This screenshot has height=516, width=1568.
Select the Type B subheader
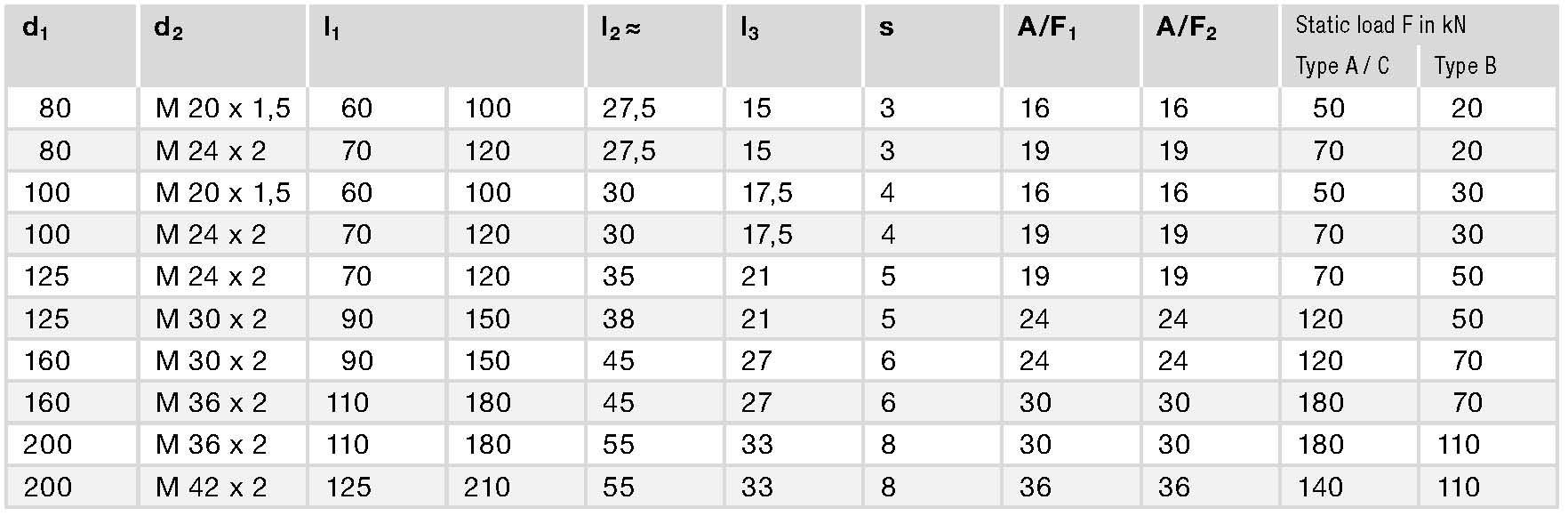[x=1465, y=66]
